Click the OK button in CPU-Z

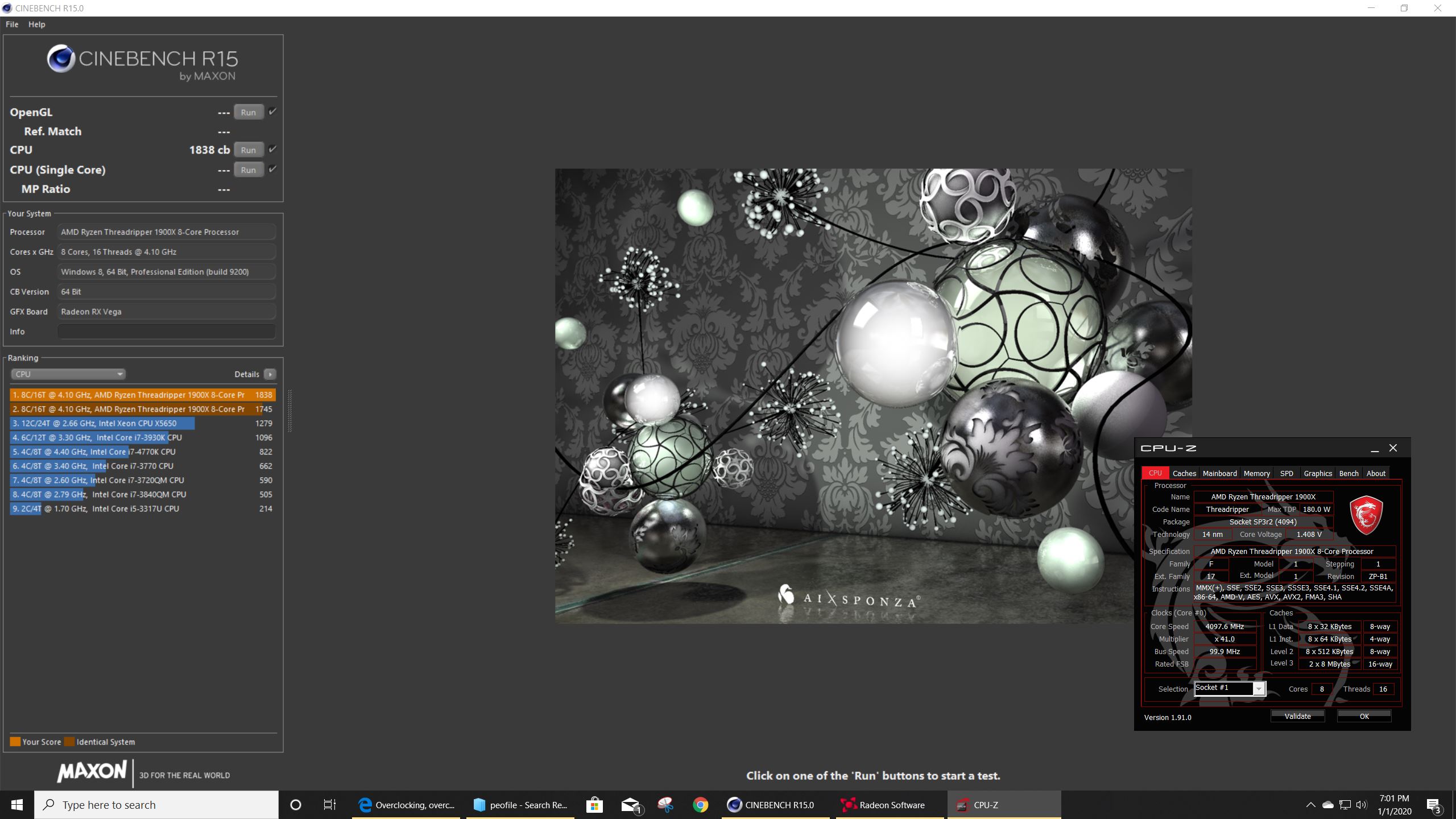(x=1364, y=716)
